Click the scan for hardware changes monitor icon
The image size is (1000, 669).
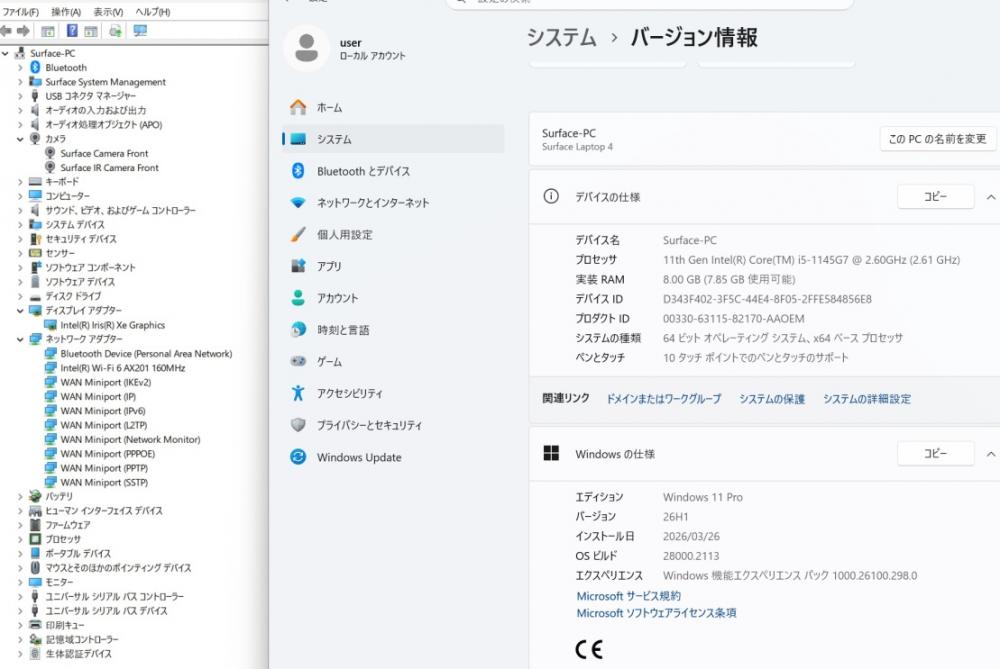click(x=140, y=31)
